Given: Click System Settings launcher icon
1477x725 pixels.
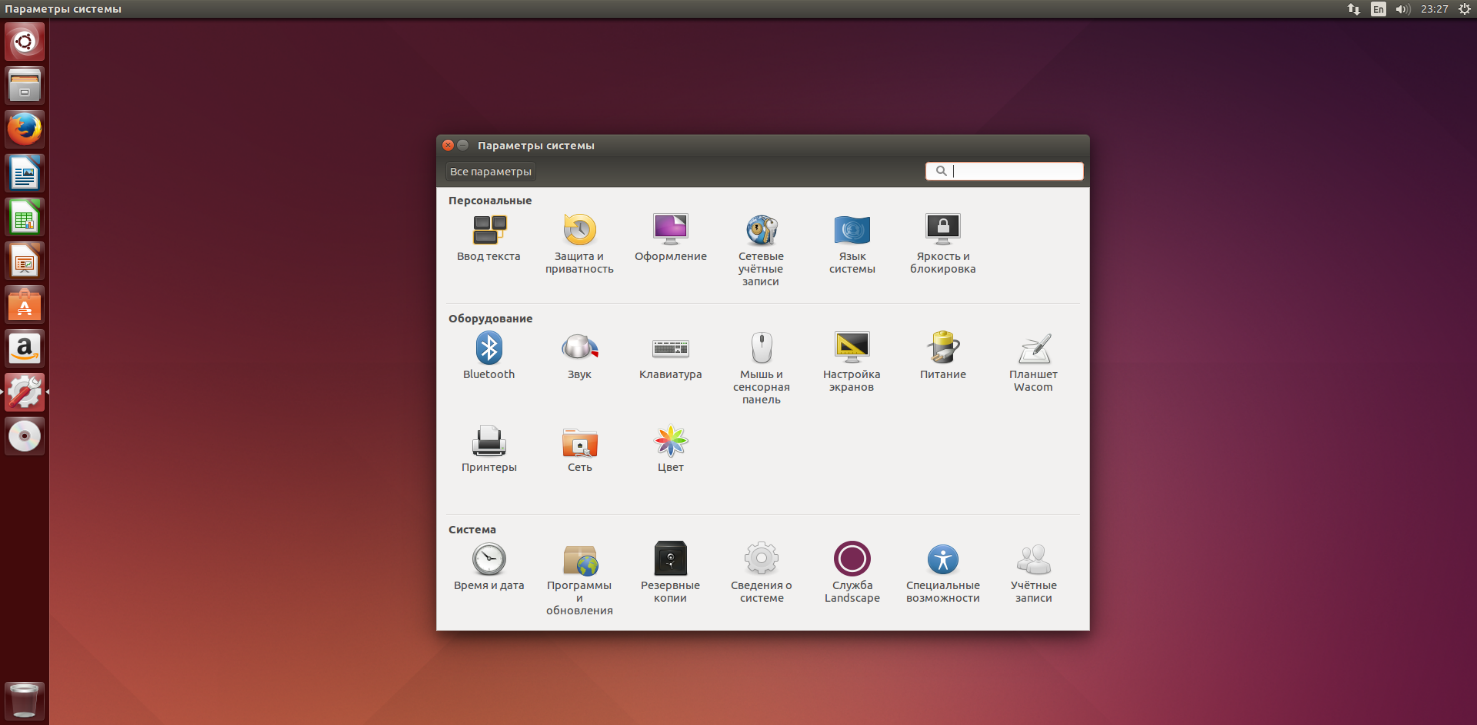Looking at the screenshot, I should click(x=25, y=392).
